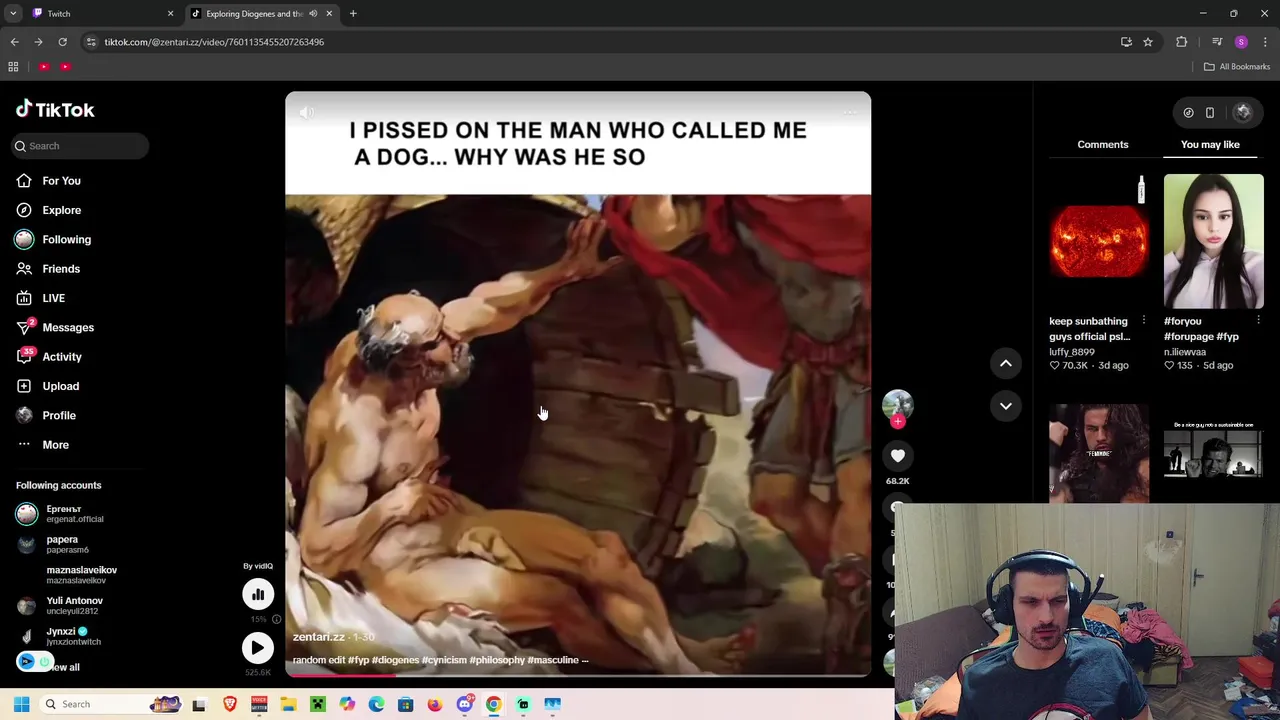
Task: Seek on the video progress bar
Action: (x=578, y=675)
